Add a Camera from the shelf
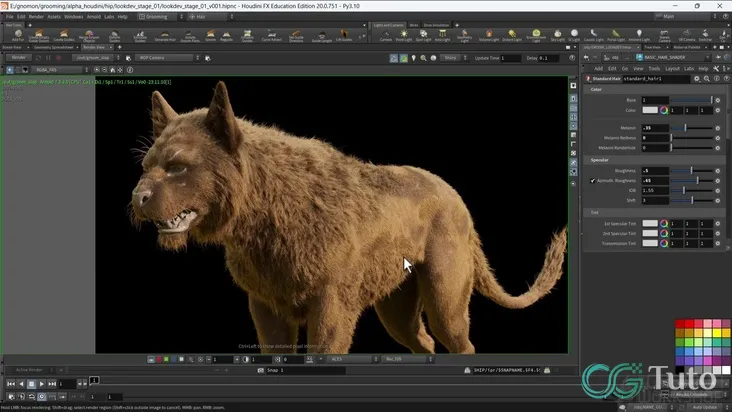 (x=386, y=35)
